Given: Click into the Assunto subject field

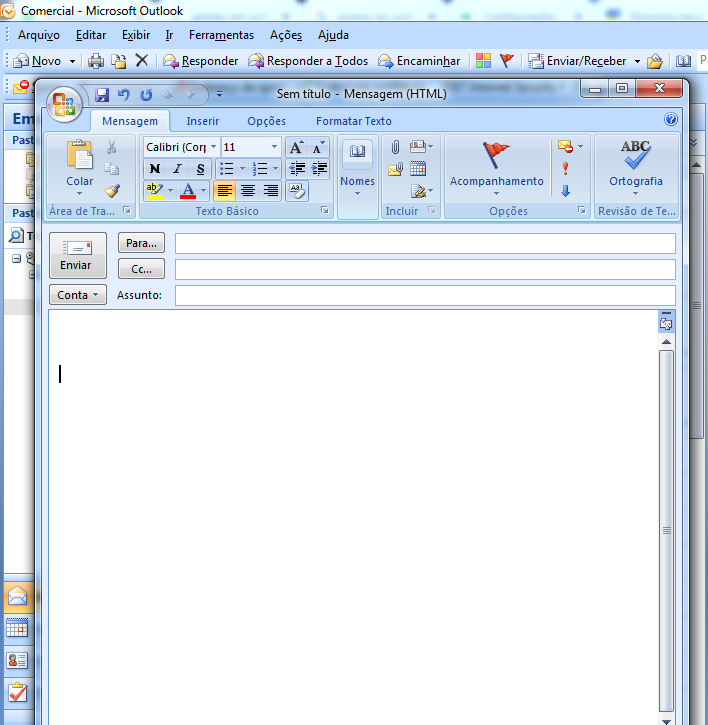Looking at the screenshot, I should coord(425,295).
